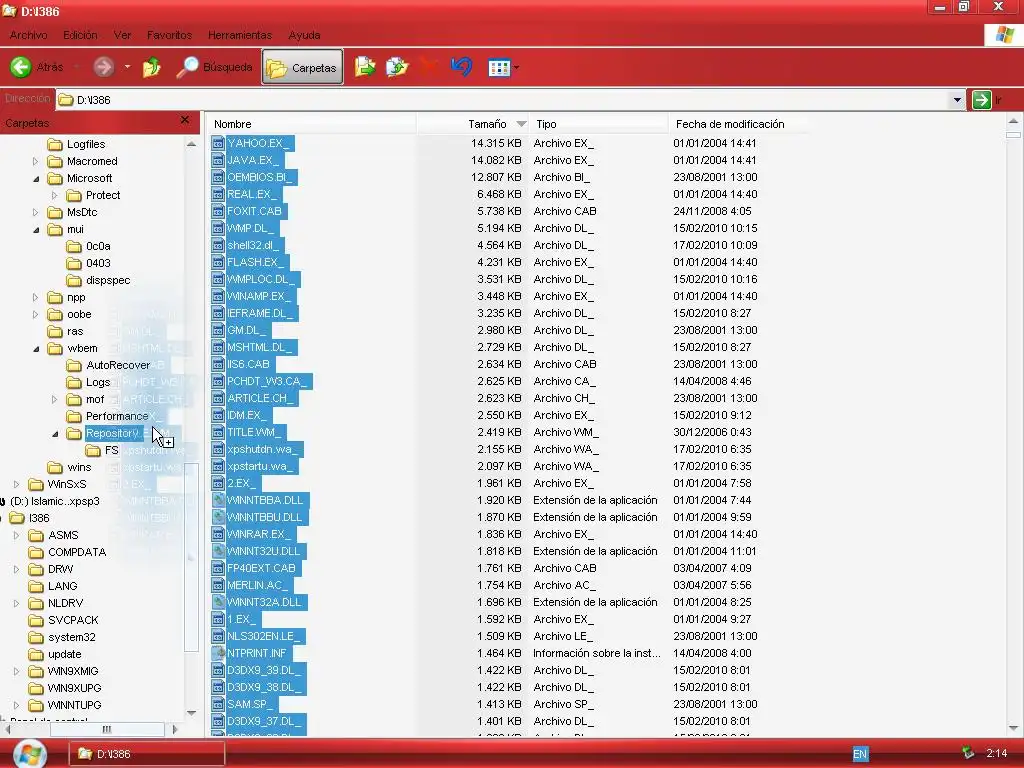The width and height of the screenshot is (1024, 768).
Task: Expand the MsDtc folder node
Action: [x=35, y=212]
